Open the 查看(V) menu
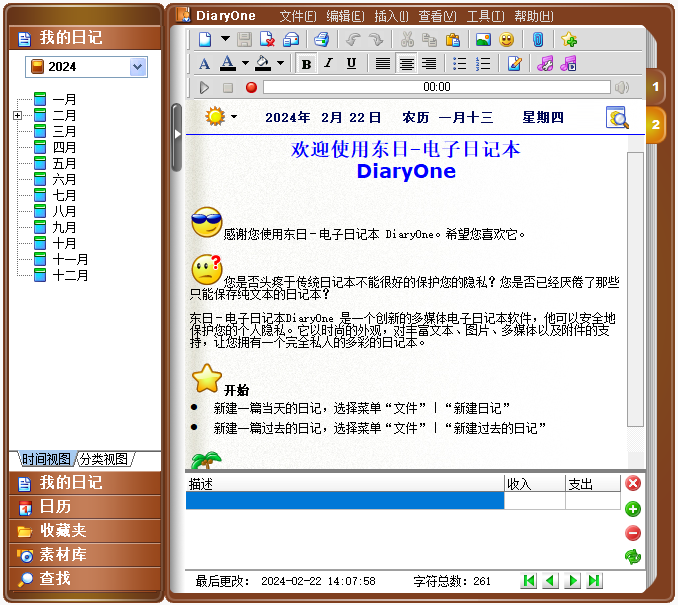The width and height of the screenshot is (678, 605). [x=437, y=16]
